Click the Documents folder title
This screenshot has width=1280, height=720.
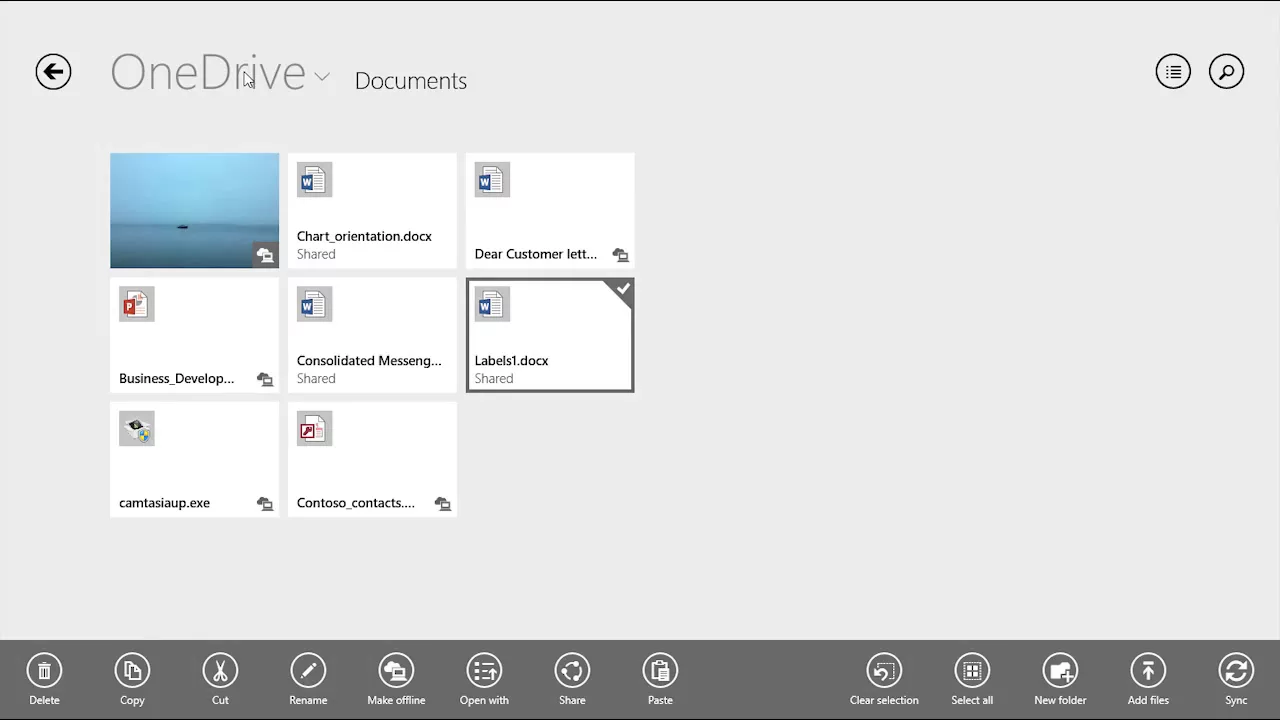pyautogui.click(x=410, y=81)
